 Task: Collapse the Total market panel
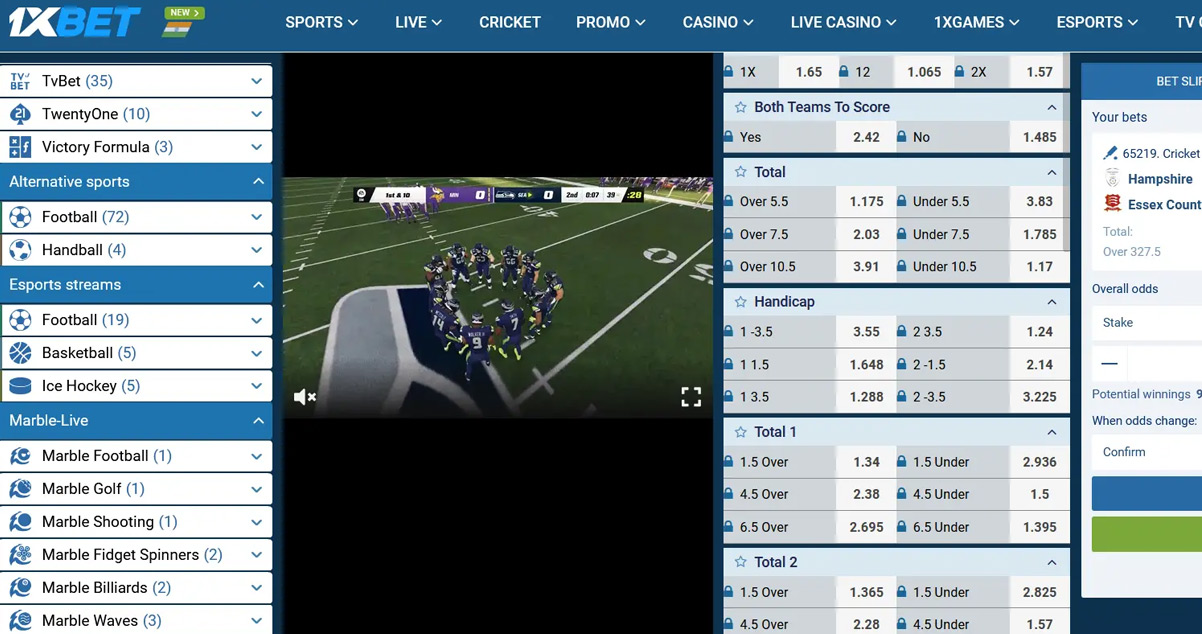[1051, 172]
